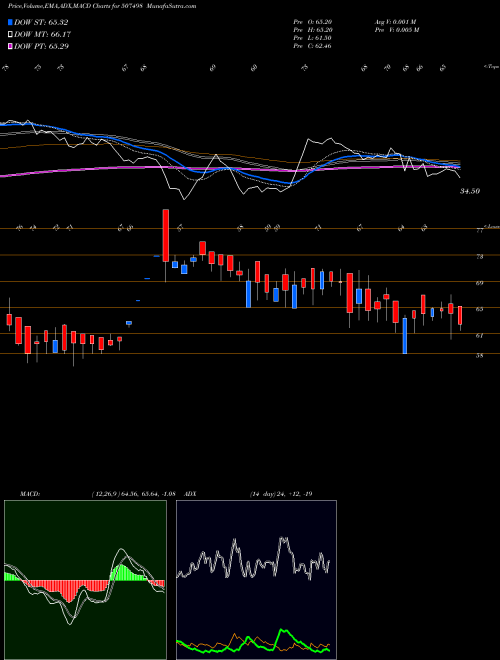This screenshot has width=500, height=660.
Task: Click the 77 price axis label
Action: [x=479, y=230]
